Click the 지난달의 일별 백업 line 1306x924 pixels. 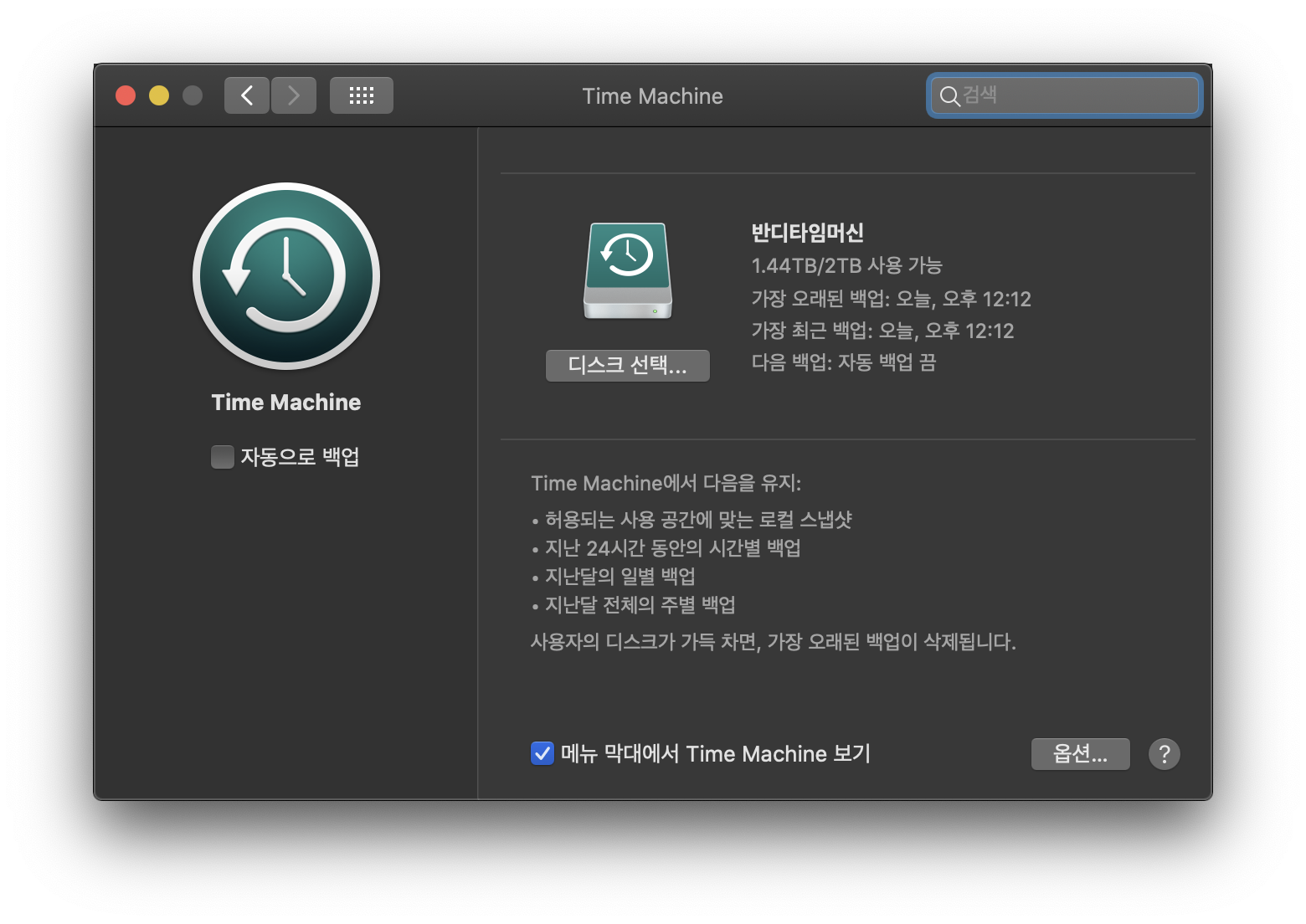point(614,577)
